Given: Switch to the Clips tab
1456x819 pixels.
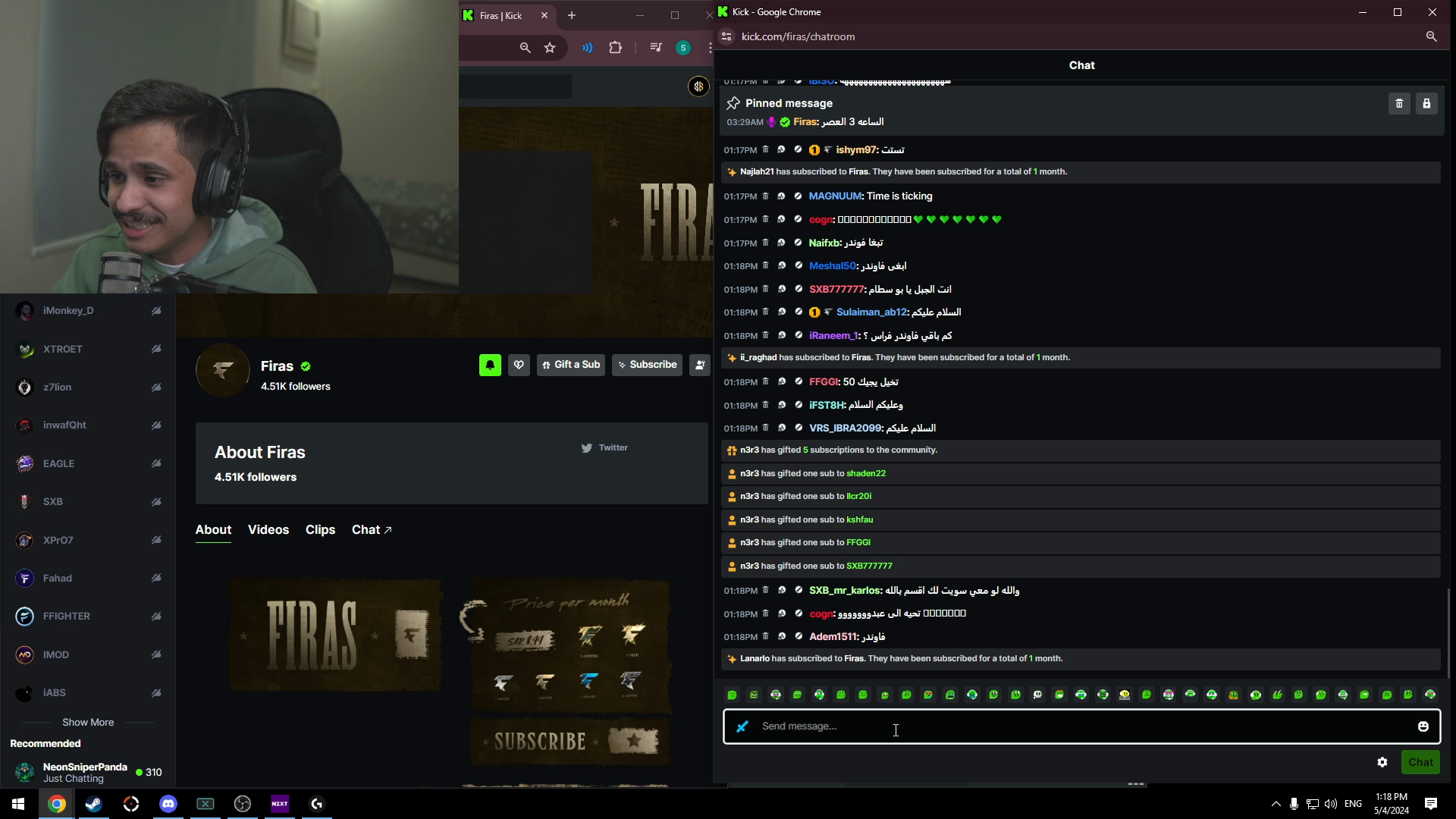Looking at the screenshot, I should 320,530.
